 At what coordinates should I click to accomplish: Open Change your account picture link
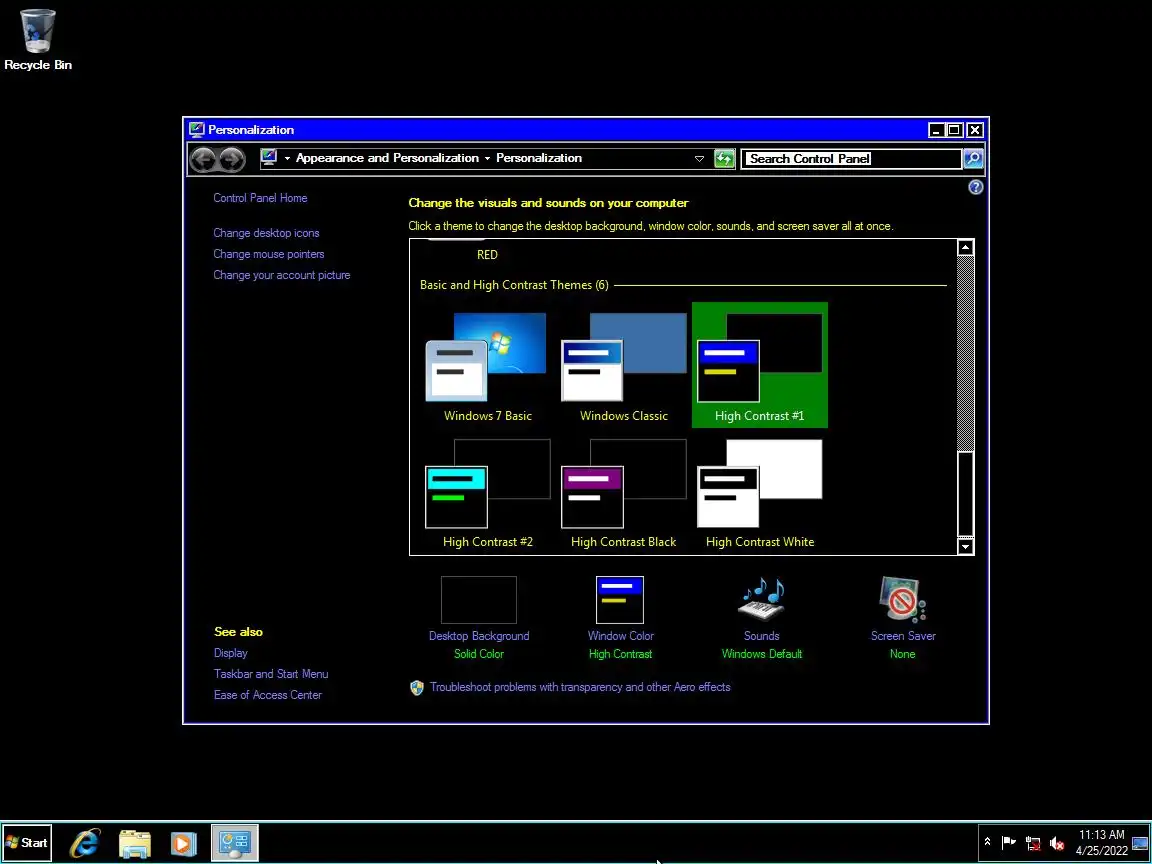click(281, 275)
